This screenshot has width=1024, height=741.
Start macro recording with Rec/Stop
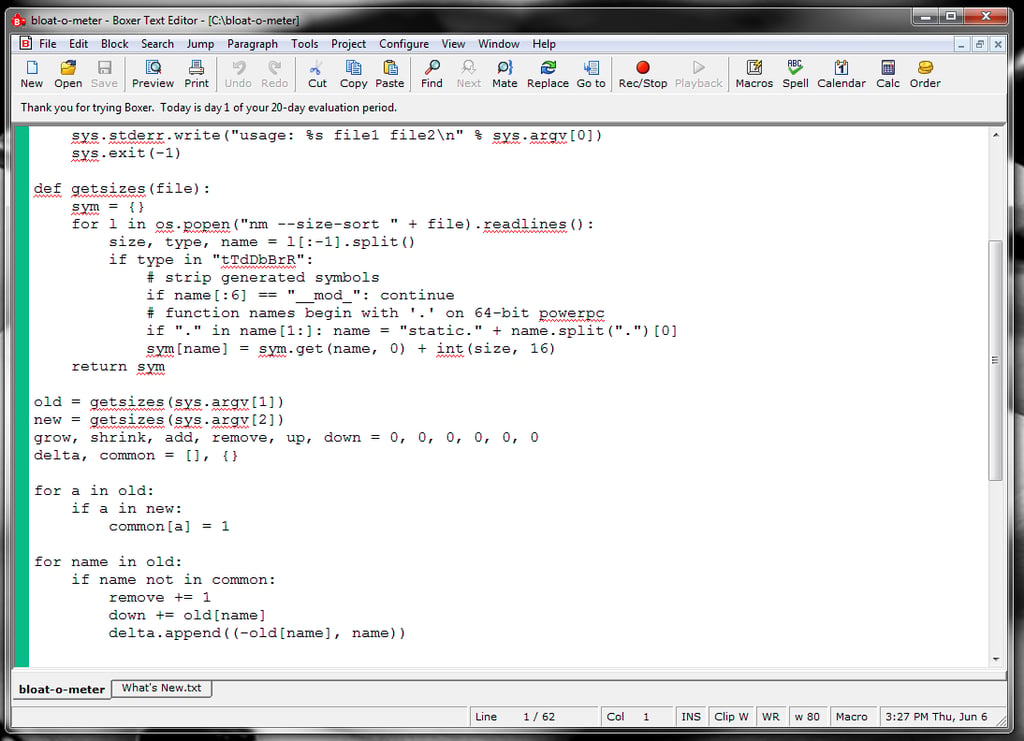643,74
